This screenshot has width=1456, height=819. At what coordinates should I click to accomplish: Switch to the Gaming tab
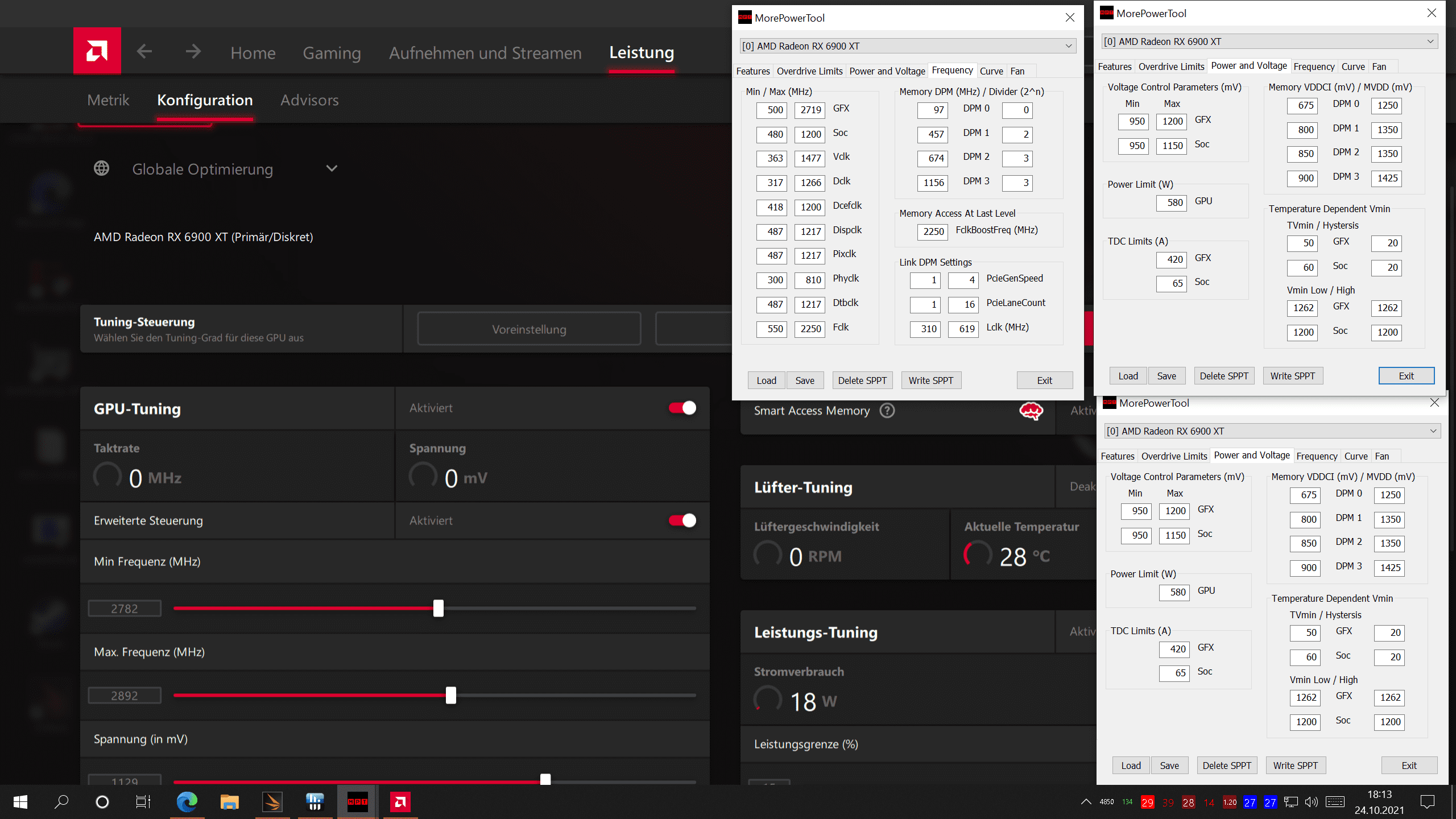332,53
